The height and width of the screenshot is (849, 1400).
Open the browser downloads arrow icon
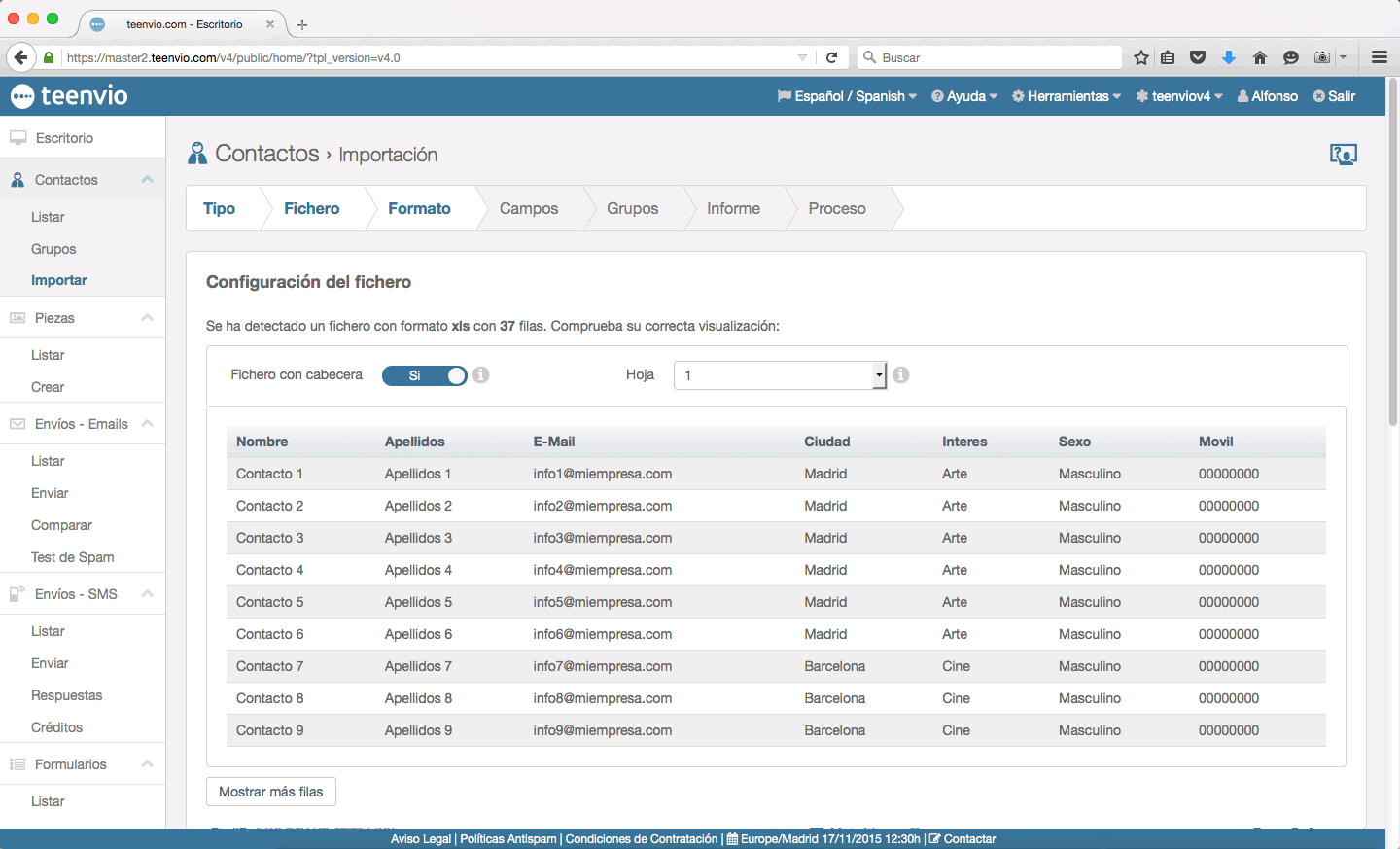coord(1229,57)
